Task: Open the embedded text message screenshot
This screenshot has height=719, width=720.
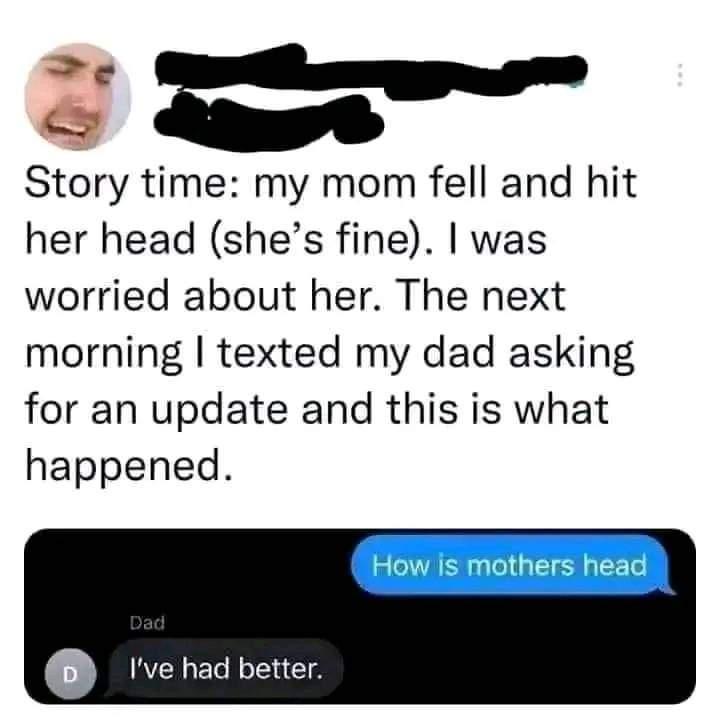Action: pyautogui.click(x=360, y=616)
